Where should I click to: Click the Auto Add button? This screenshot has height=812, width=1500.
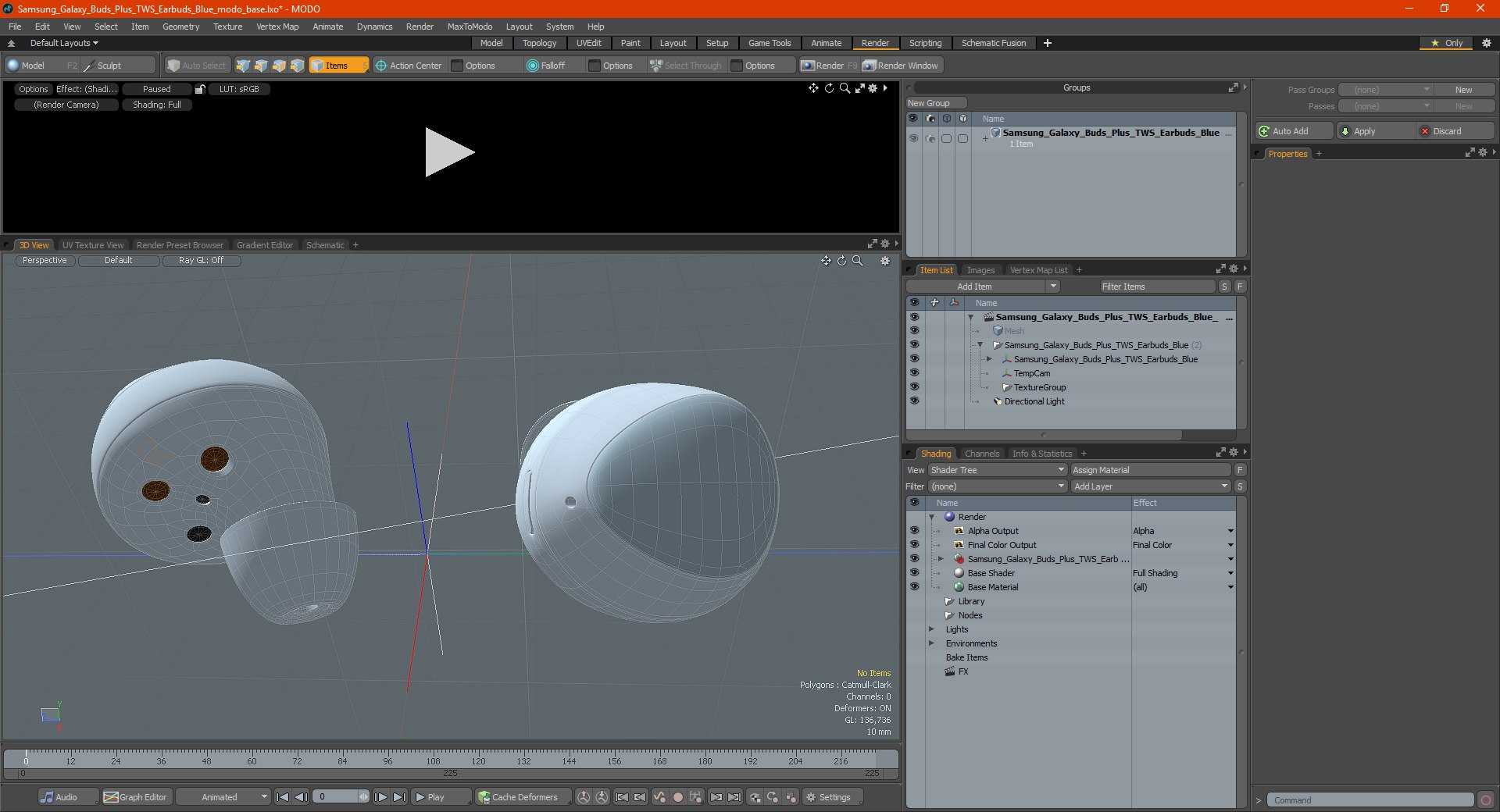click(x=1294, y=131)
